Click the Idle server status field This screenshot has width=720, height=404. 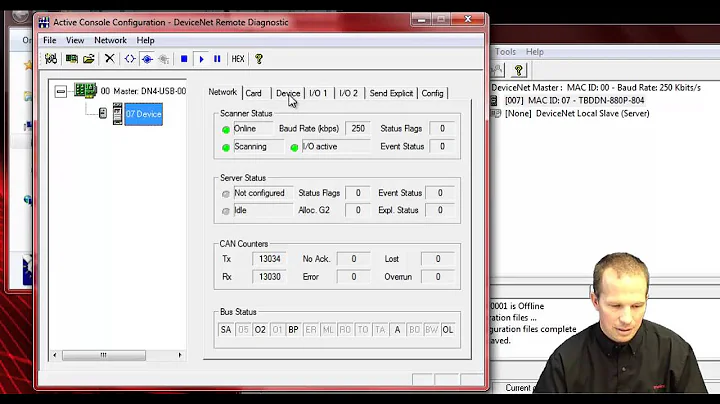click(x=263, y=210)
